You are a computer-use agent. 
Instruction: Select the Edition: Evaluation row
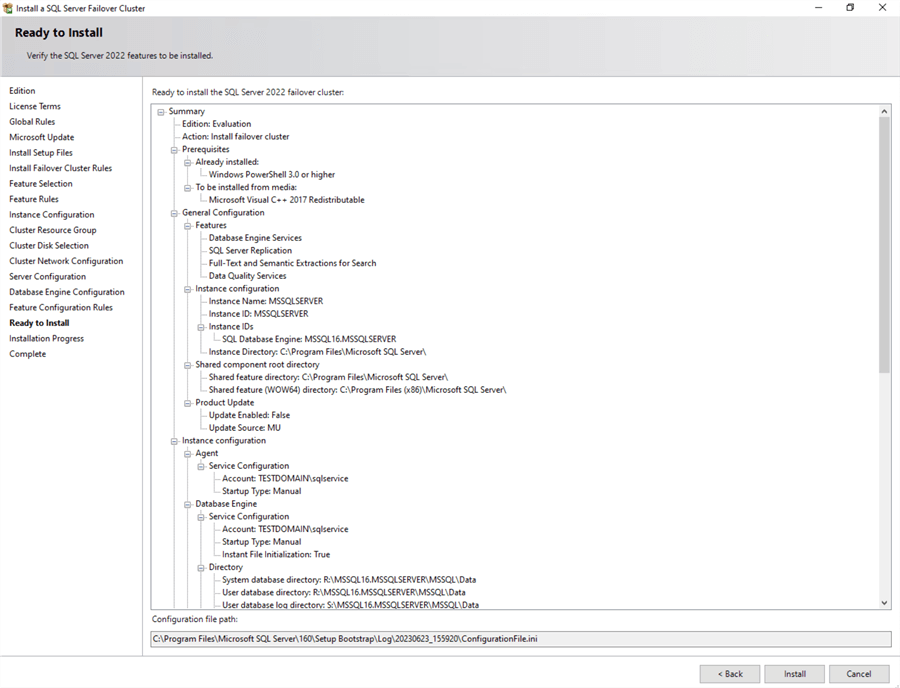tap(216, 124)
